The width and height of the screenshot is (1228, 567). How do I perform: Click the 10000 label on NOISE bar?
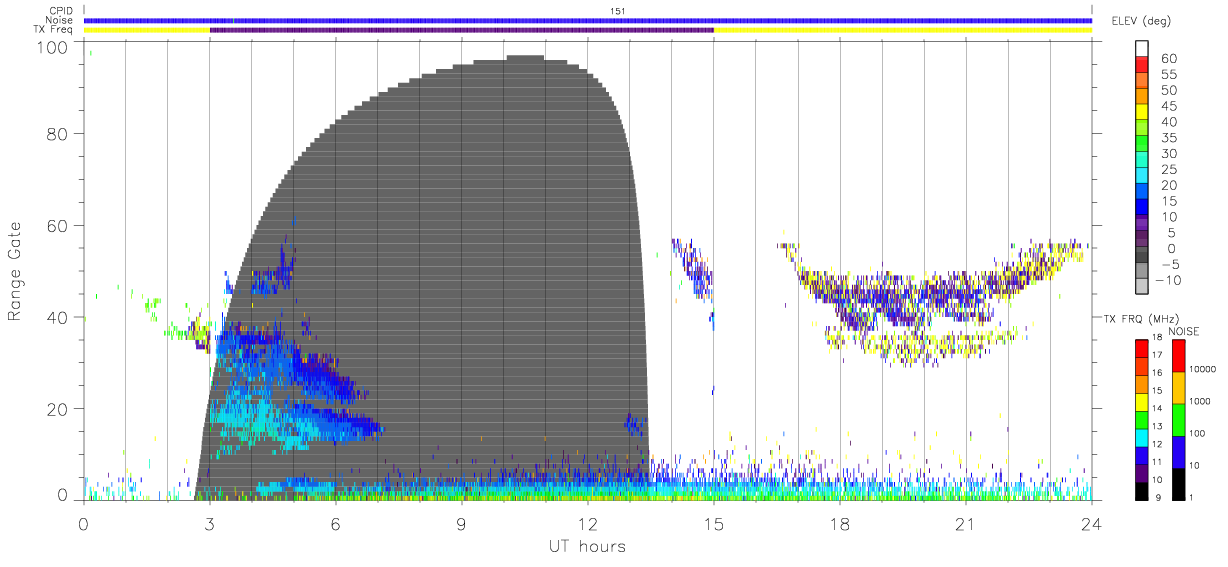[x=1202, y=369]
